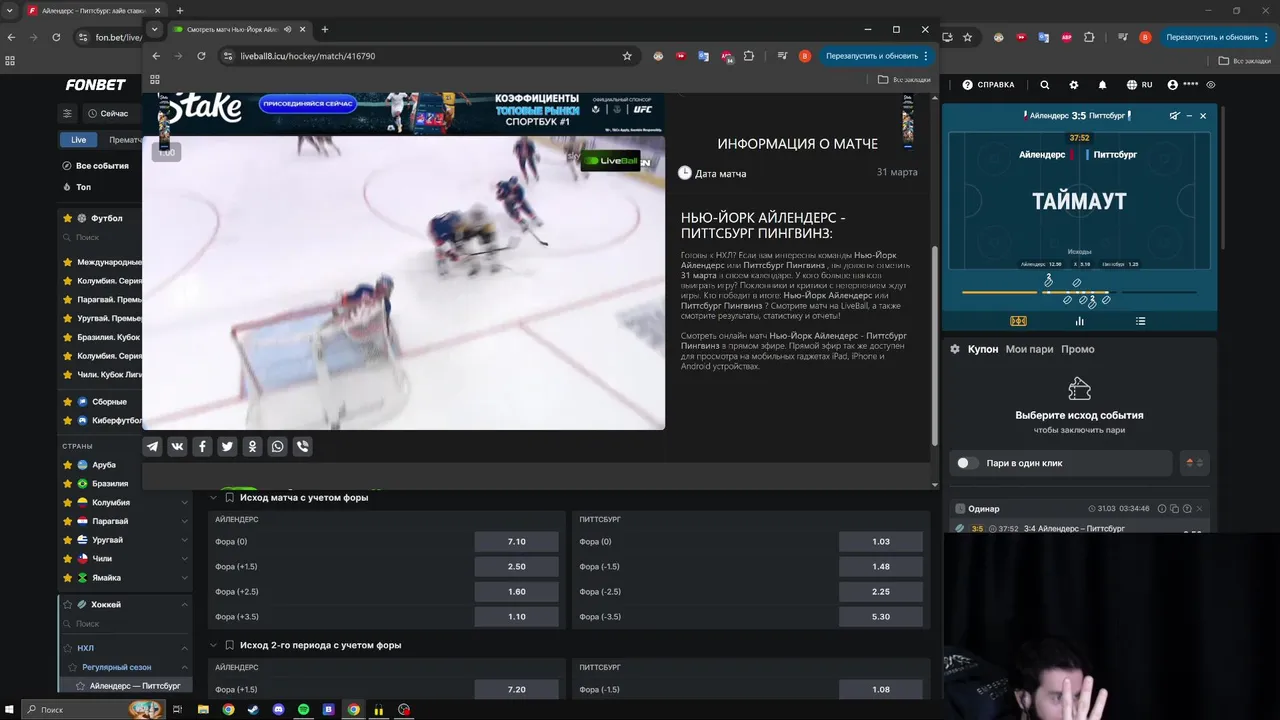Image resolution: width=1280 pixels, height=720 pixels.
Task: Share the liveball match via Telegram
Action: [x=152, y=447]
